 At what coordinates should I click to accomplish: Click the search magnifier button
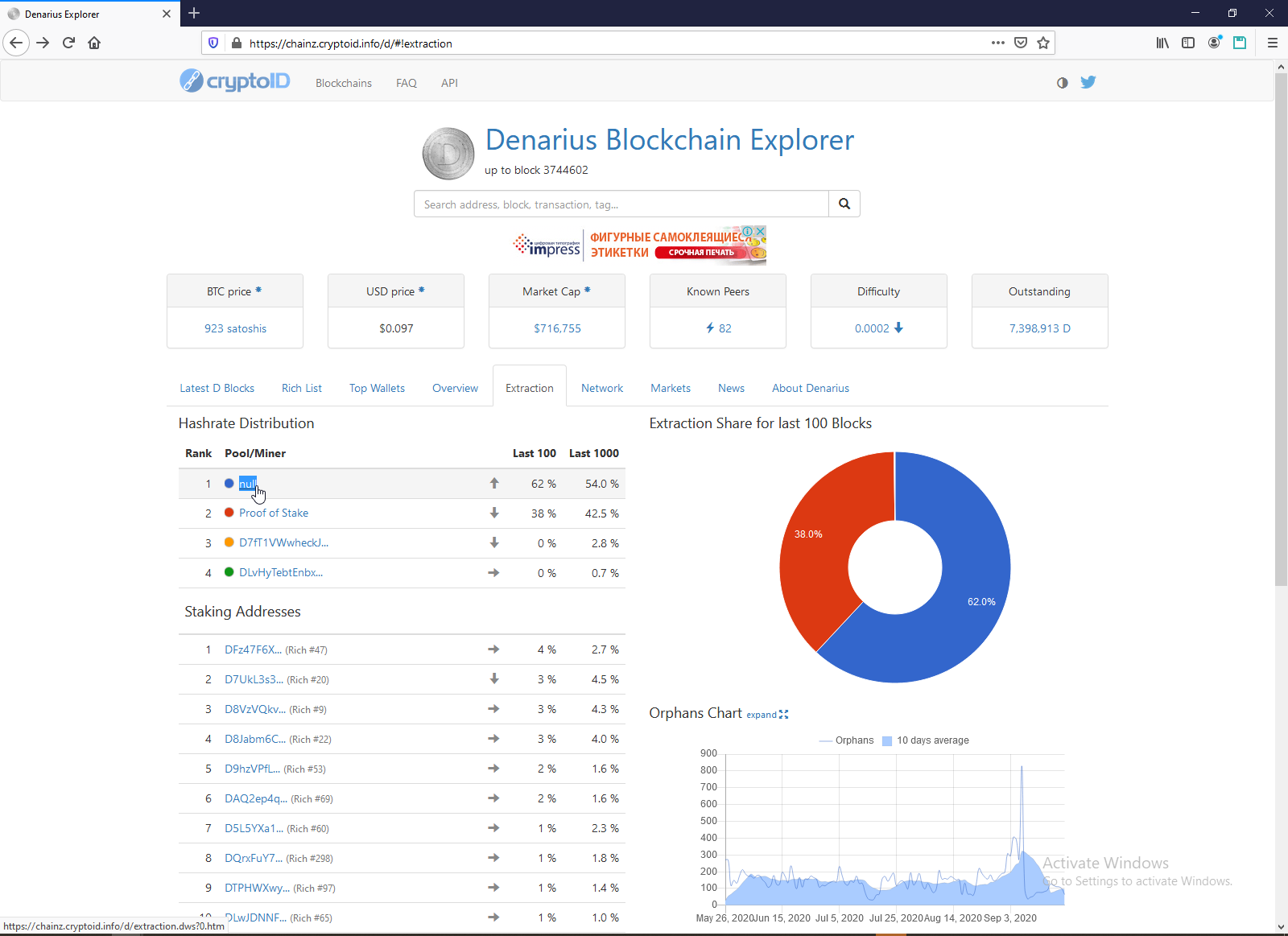coord(844,204)
